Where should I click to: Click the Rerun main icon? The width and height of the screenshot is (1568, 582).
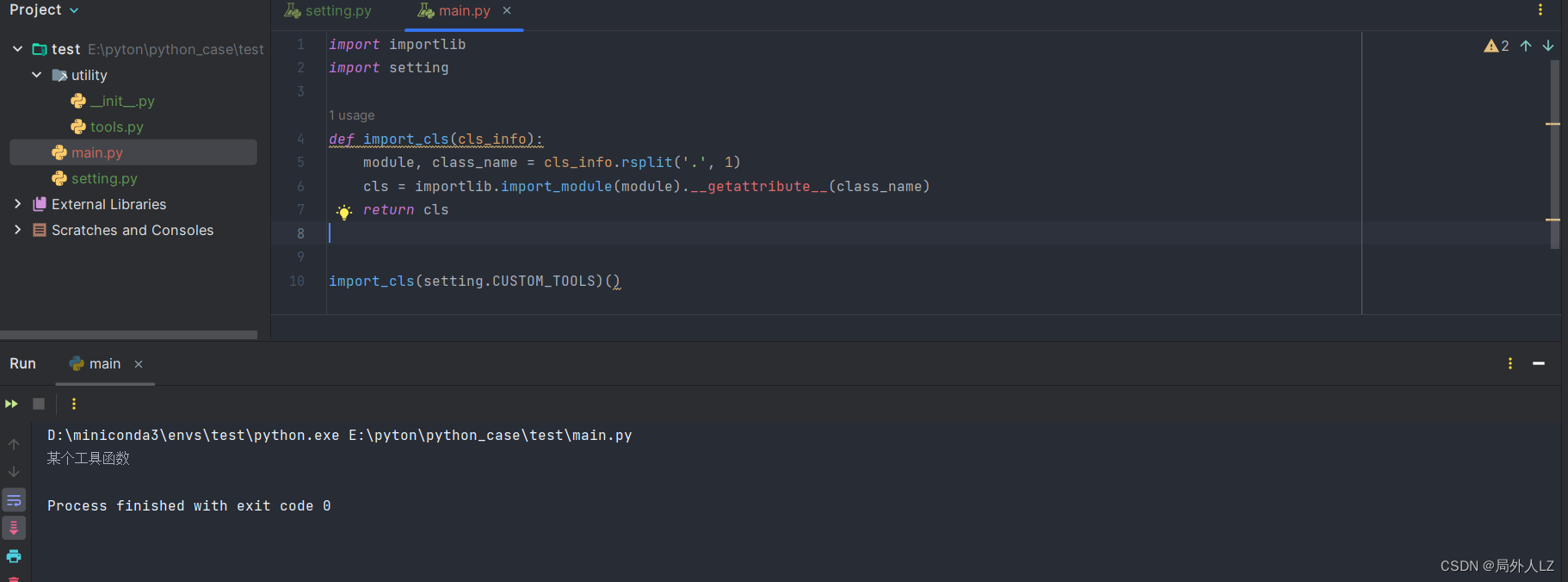[11, 404]
